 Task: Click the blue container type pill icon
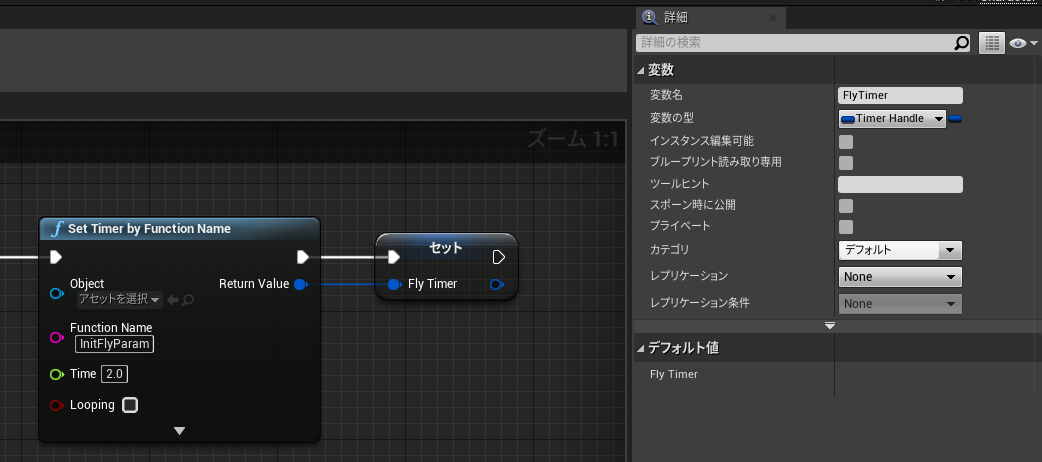[955, 119]
